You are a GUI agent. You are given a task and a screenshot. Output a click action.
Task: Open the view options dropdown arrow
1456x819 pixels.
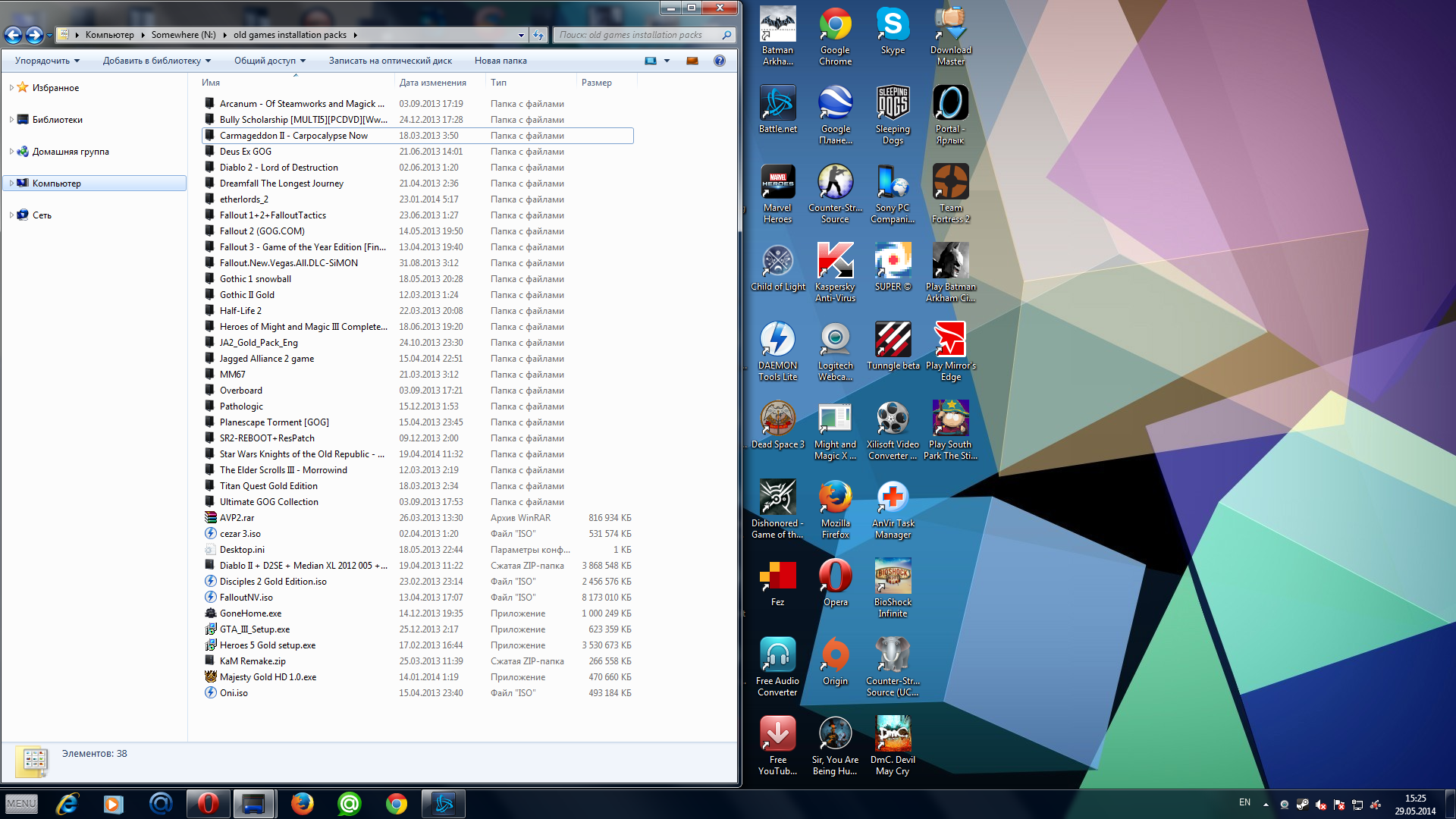pyautogui.click(x=667, y=61)
